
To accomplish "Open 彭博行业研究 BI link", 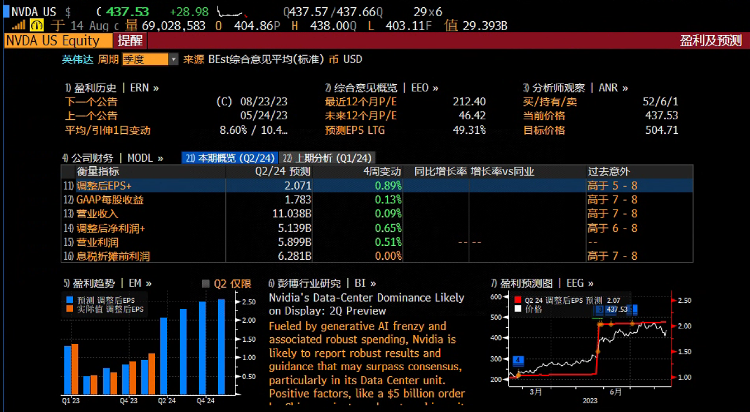I will (x=322, y=284).
